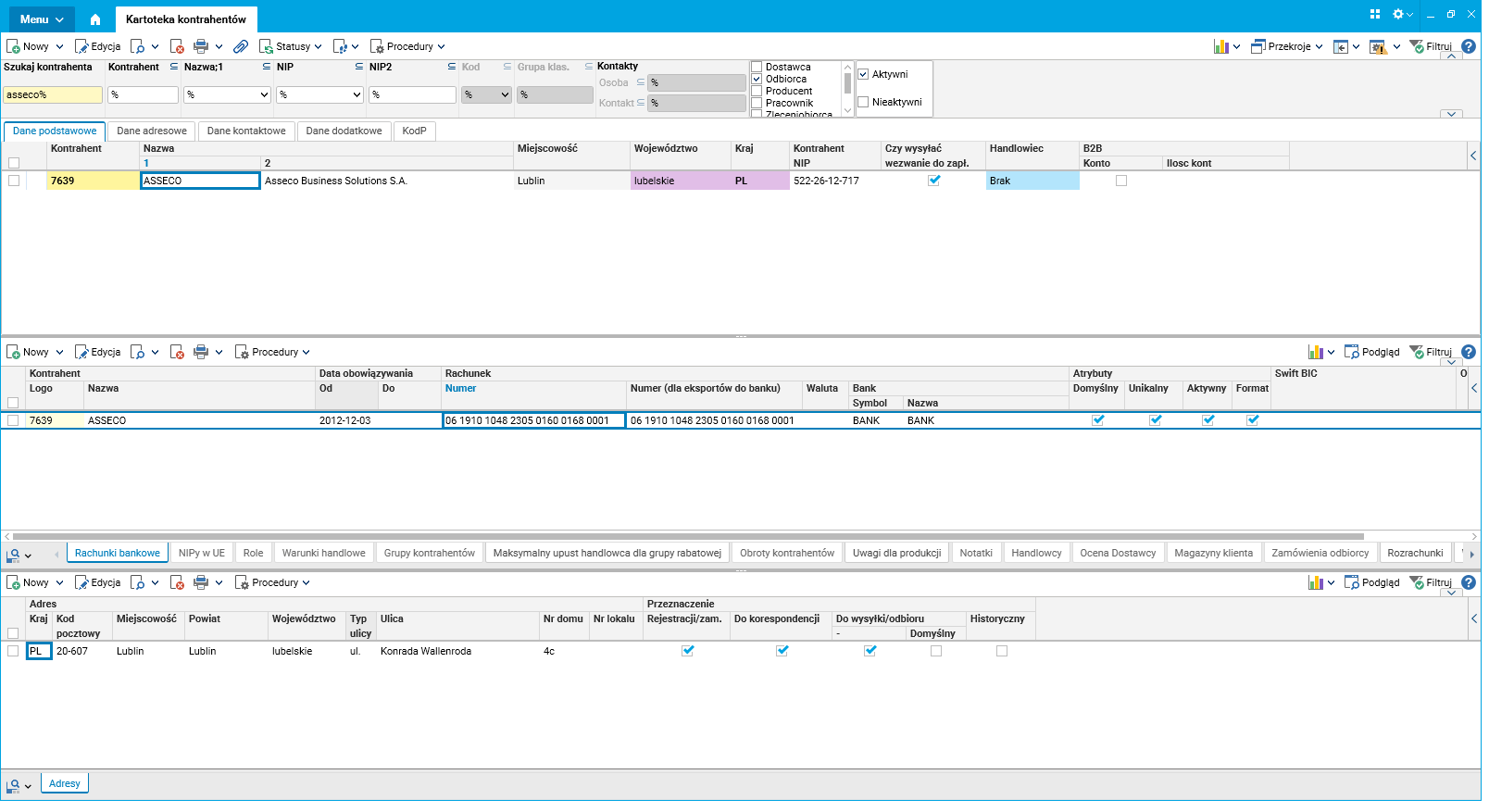Click the printer icon in top toolbar
The image size is (1489, 812).
(x=201, y=46)
